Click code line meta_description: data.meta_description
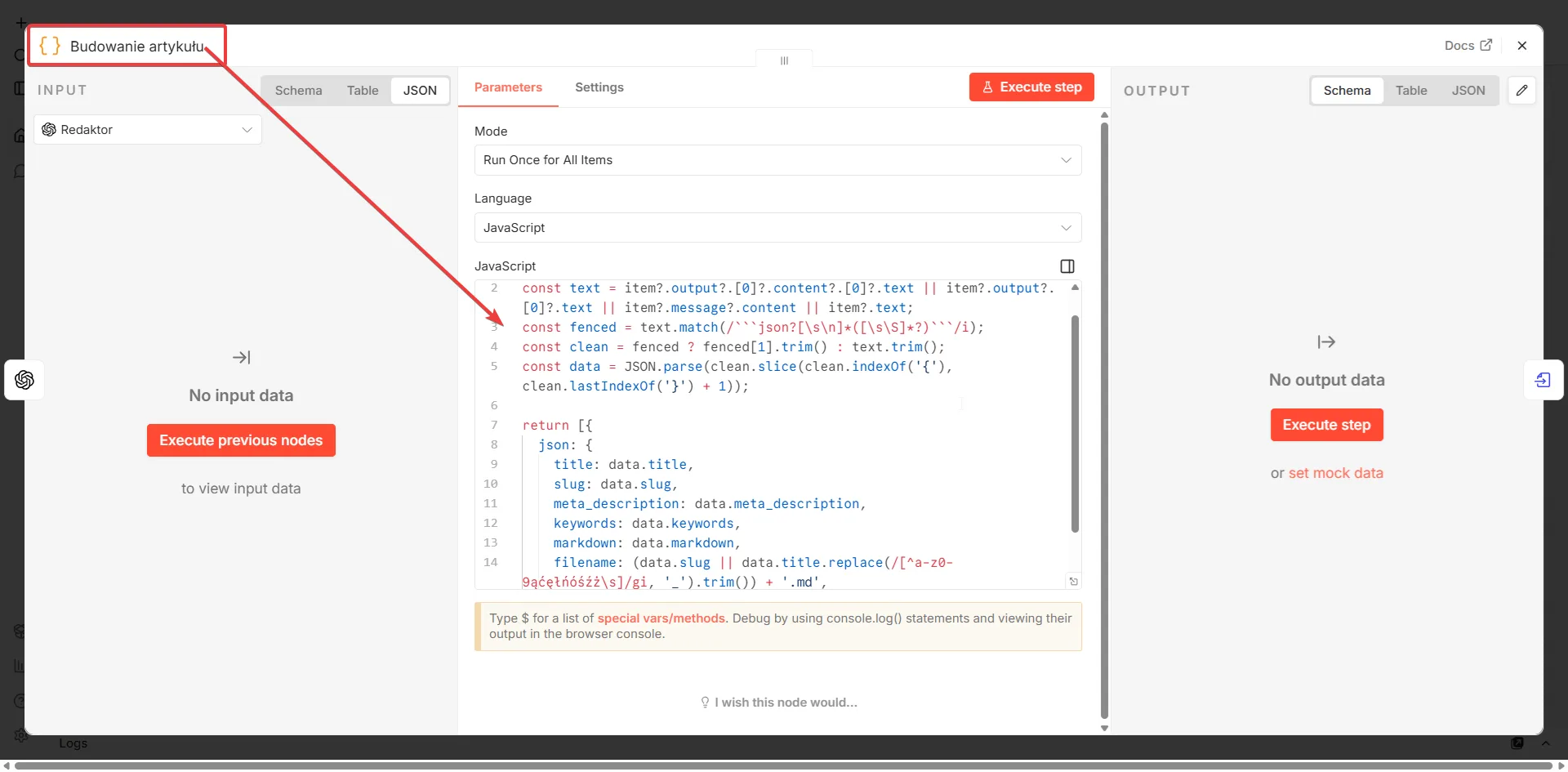Viewport: 1568px width, 772px height. point(709,504)
